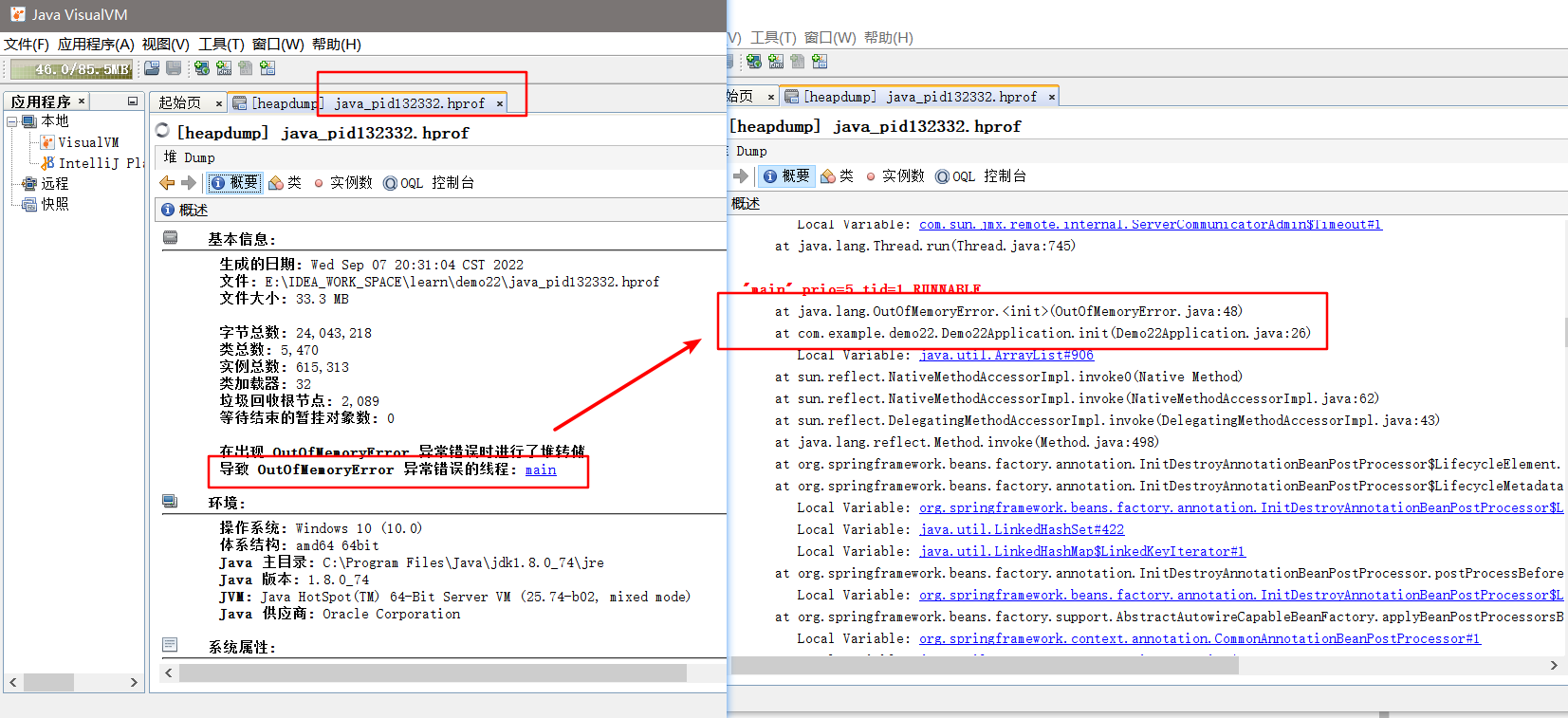Open 窗口(W) menu in right window
Image resolution: width=1568 pixels, height=718 pixels.
[x=831, y=38]
